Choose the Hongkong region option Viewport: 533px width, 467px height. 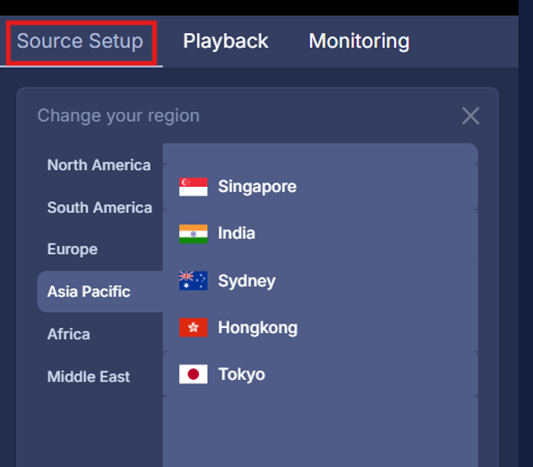coord(320,327)
